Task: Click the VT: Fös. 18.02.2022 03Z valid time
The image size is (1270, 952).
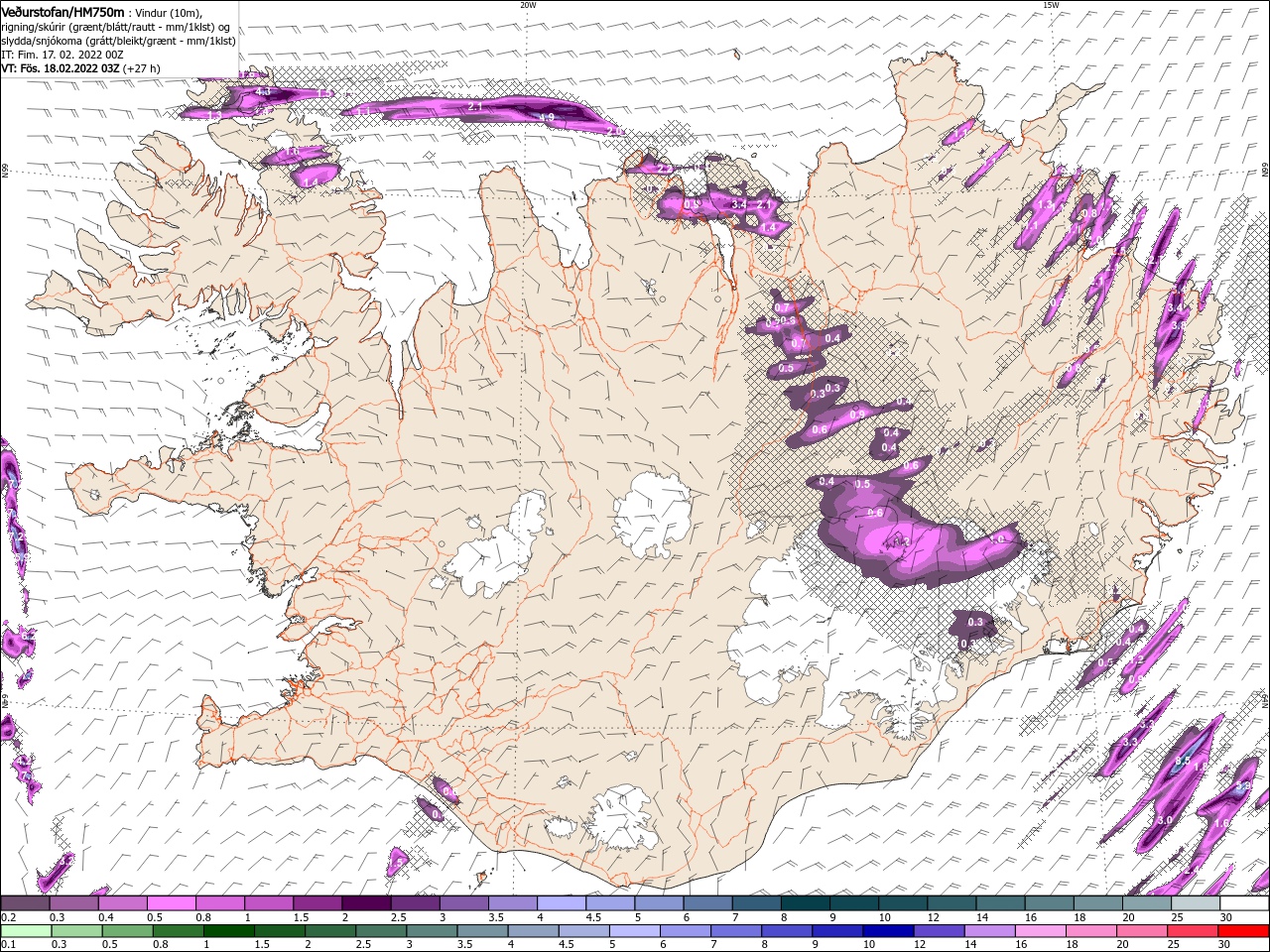Action: 61,68
